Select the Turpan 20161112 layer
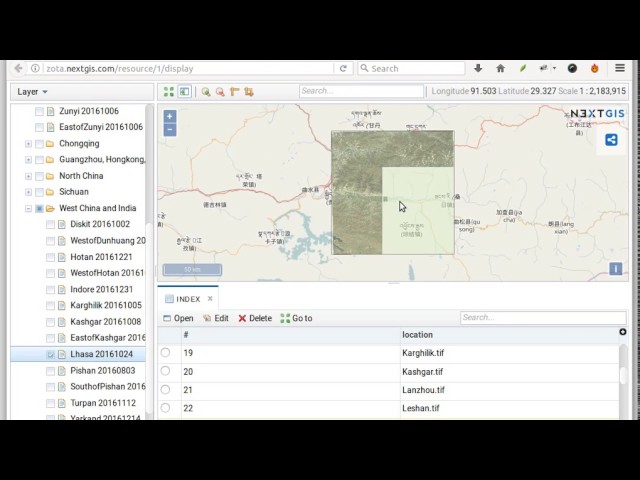640x480 pixels. [103, 403]
